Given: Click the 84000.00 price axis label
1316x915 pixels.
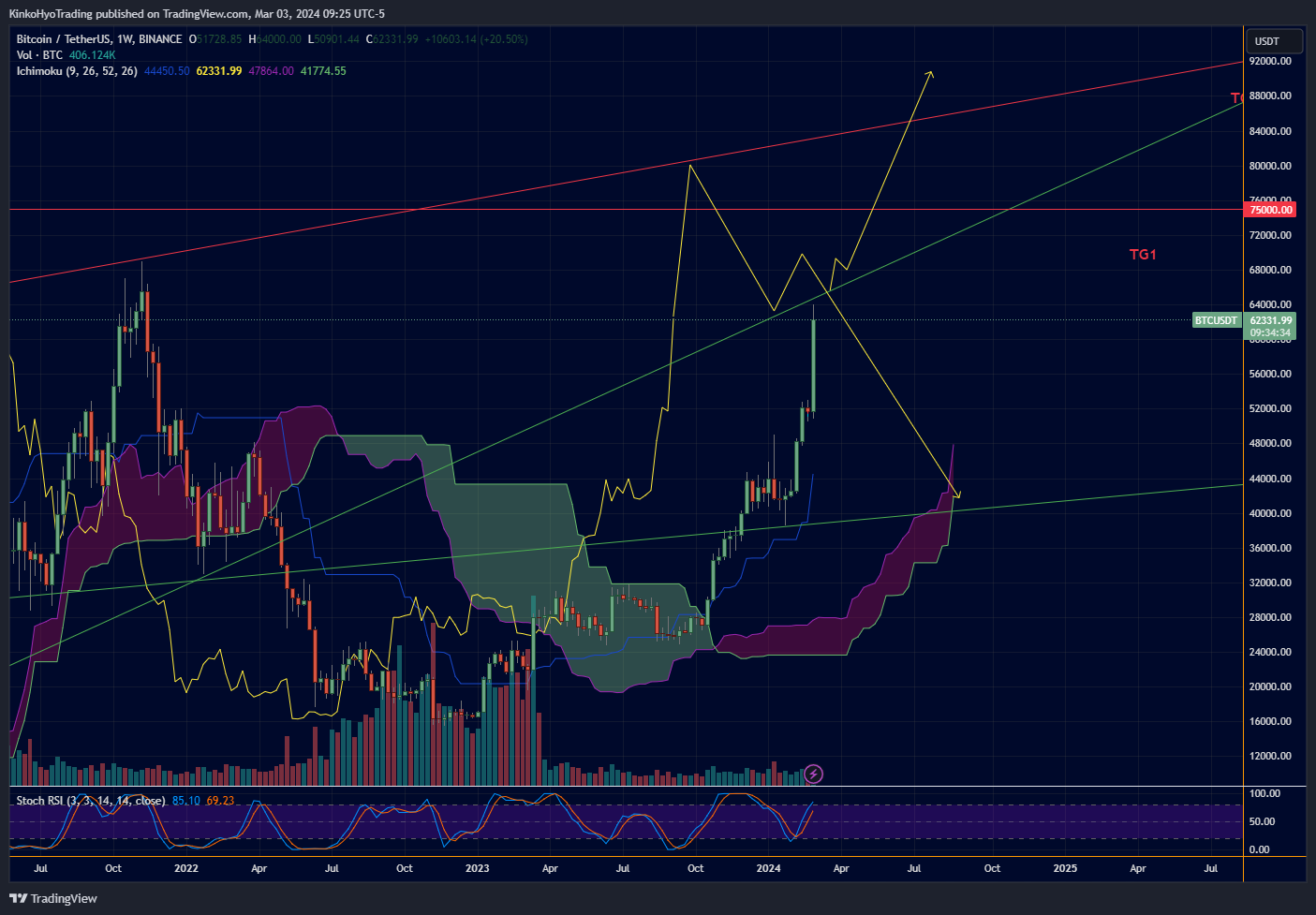Looking at the screenshot, I should click(1271, 131).
